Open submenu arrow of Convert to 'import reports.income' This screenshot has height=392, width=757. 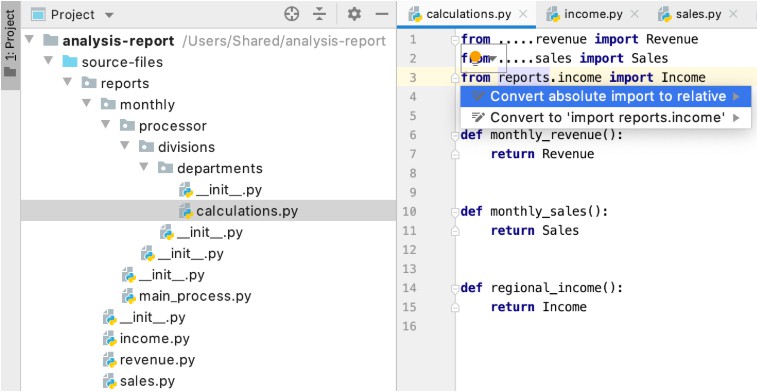click(736, 117)
